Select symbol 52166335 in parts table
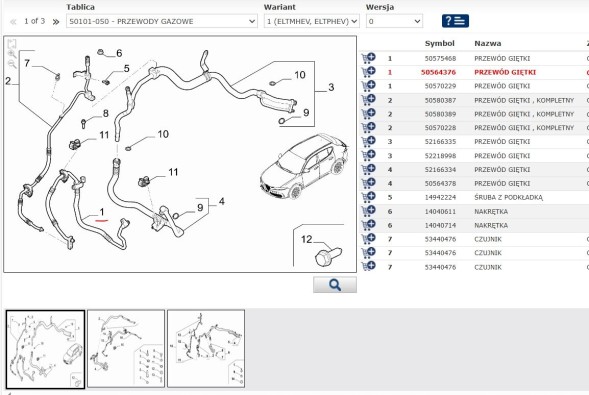Image resolution: width=589 pixels, height=395 pixels. tap(440, 142)
